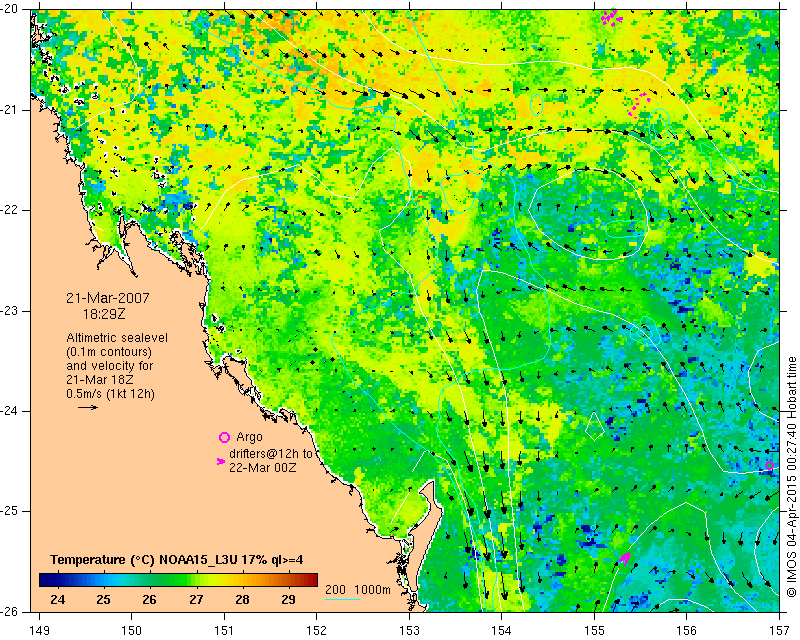This screenshot has height=640, width=800.
Task: Click the 0.5m/s velocity scale arrow
Action: 88,407
